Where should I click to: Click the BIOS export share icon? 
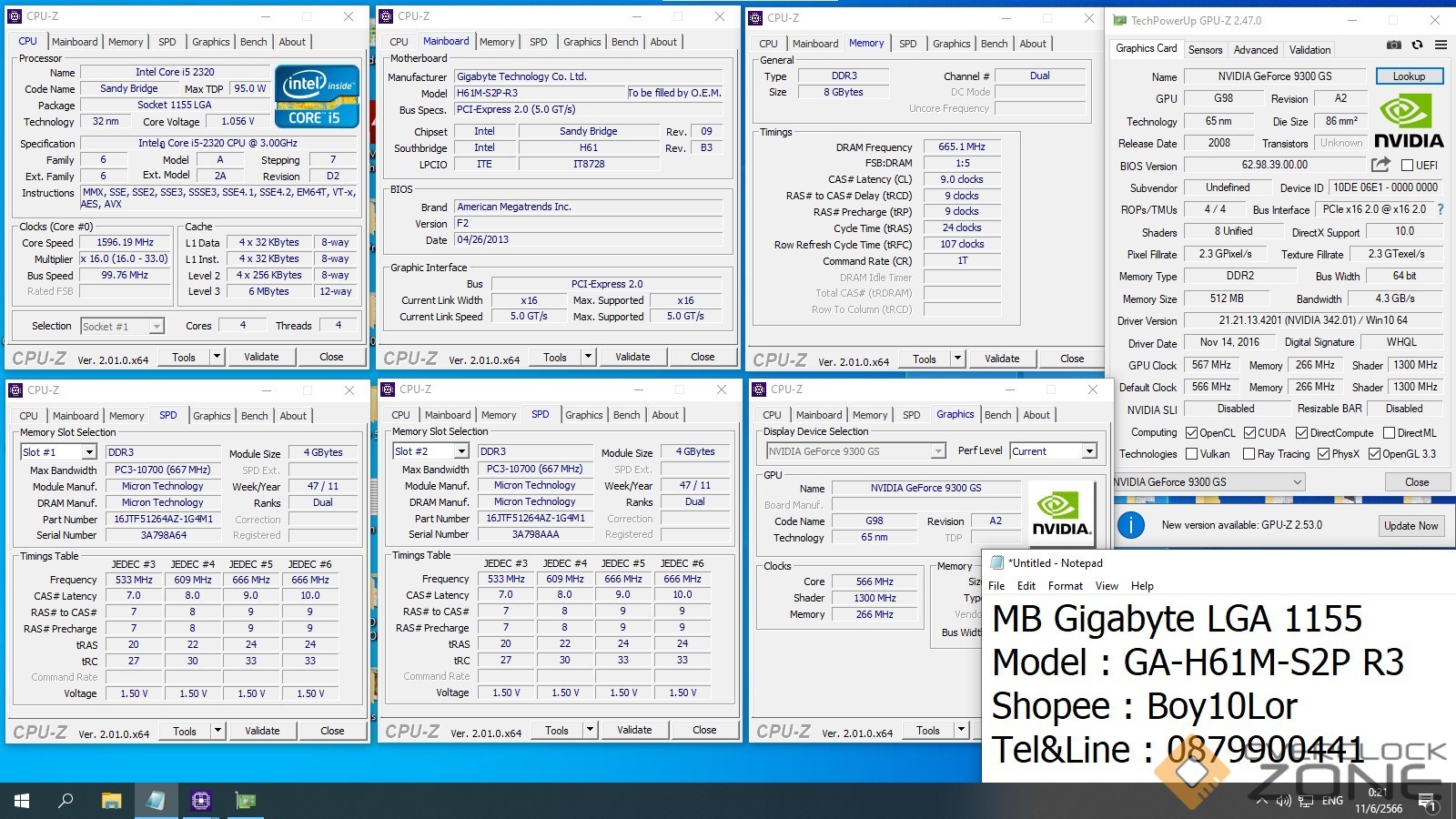point(1380,165)
